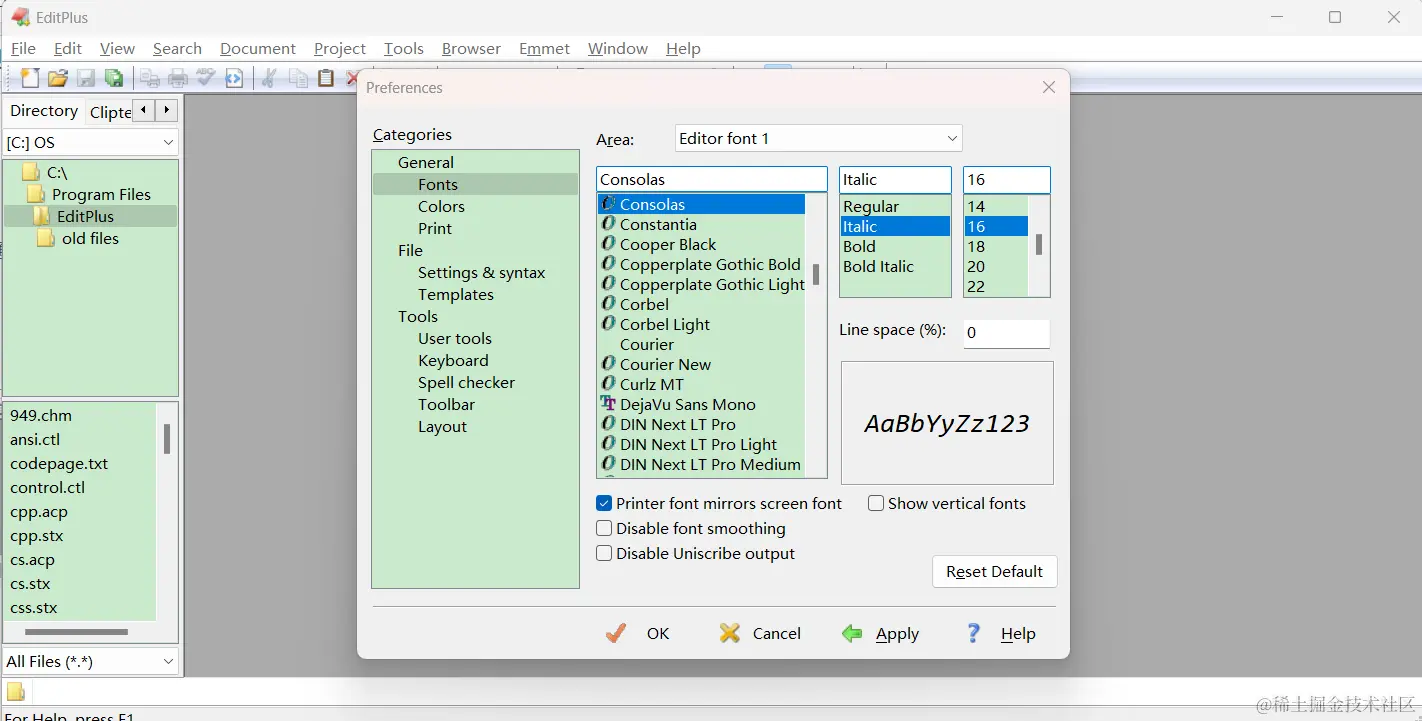Select the old files folder
This screenshot has height=721, width=1422.
tap(90, 239)
